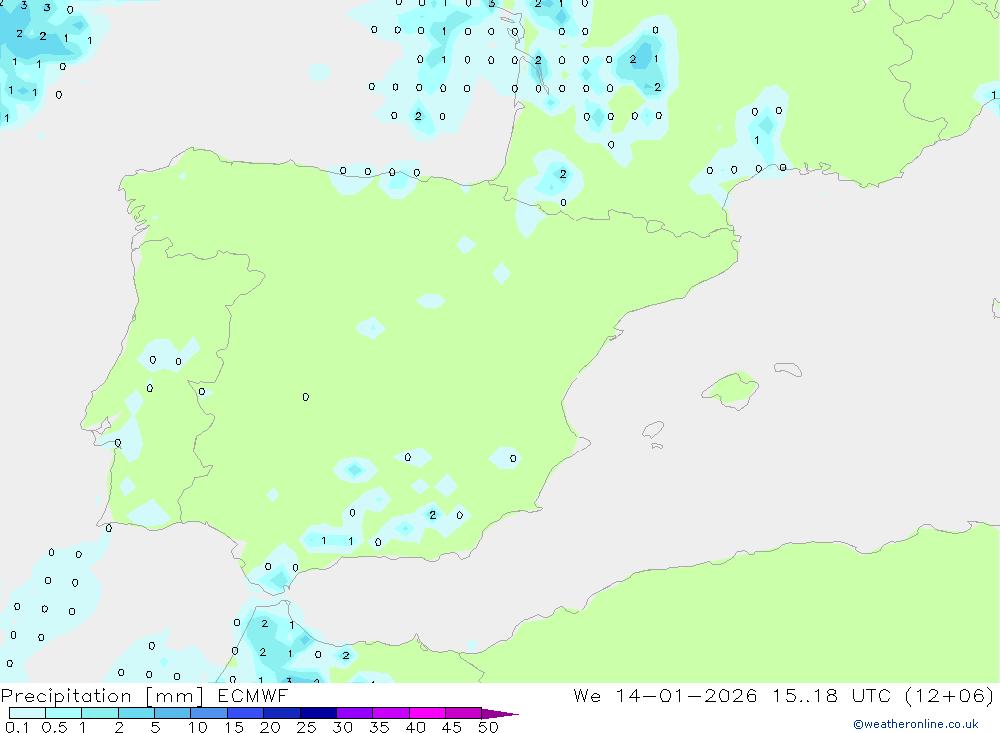The height and width of the screenshot is (733, 1000).
Task: Click the 15–20 mm legend color swatch
Action: [x=246, y=713]
